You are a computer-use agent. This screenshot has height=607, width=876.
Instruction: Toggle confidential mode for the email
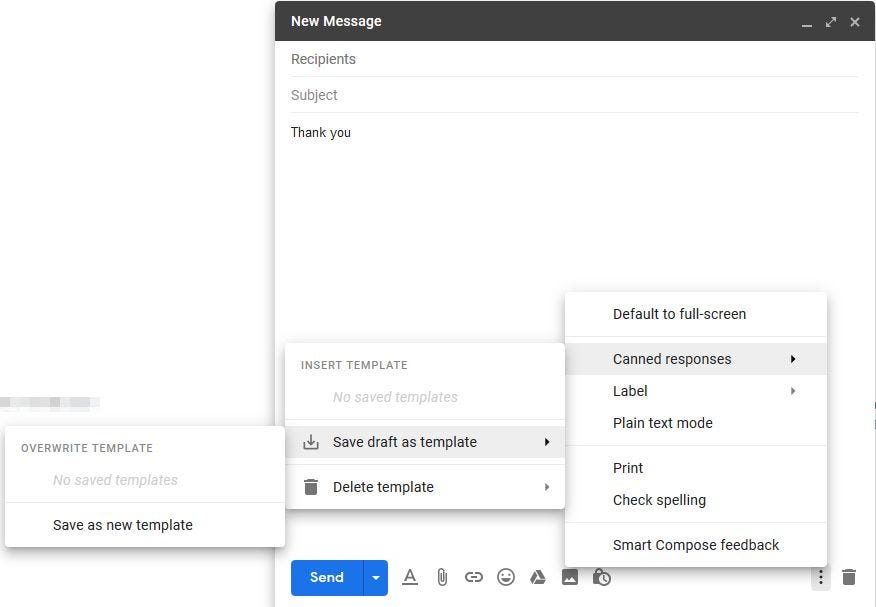click(602, 577)
